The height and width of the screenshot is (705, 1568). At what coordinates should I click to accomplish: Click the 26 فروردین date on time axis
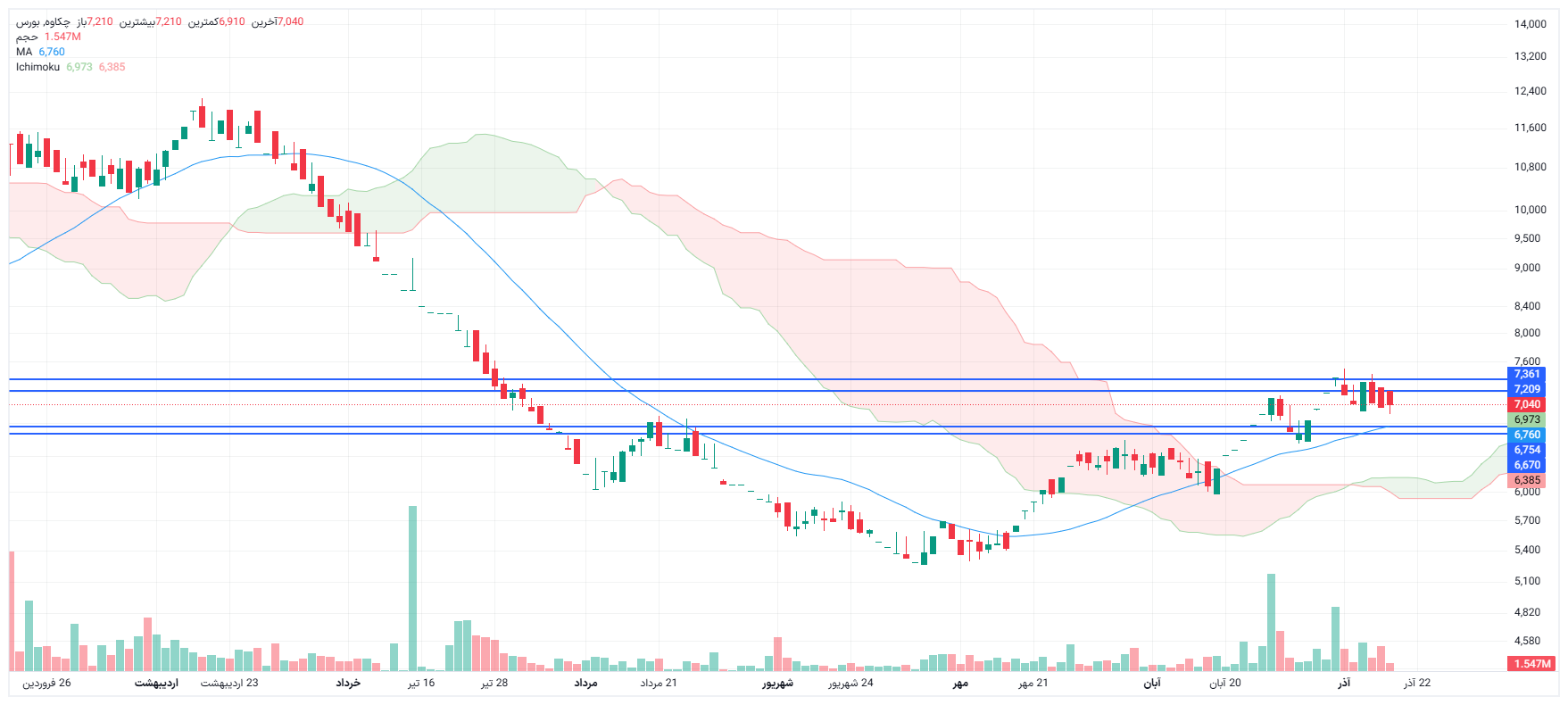pos(46,683)
